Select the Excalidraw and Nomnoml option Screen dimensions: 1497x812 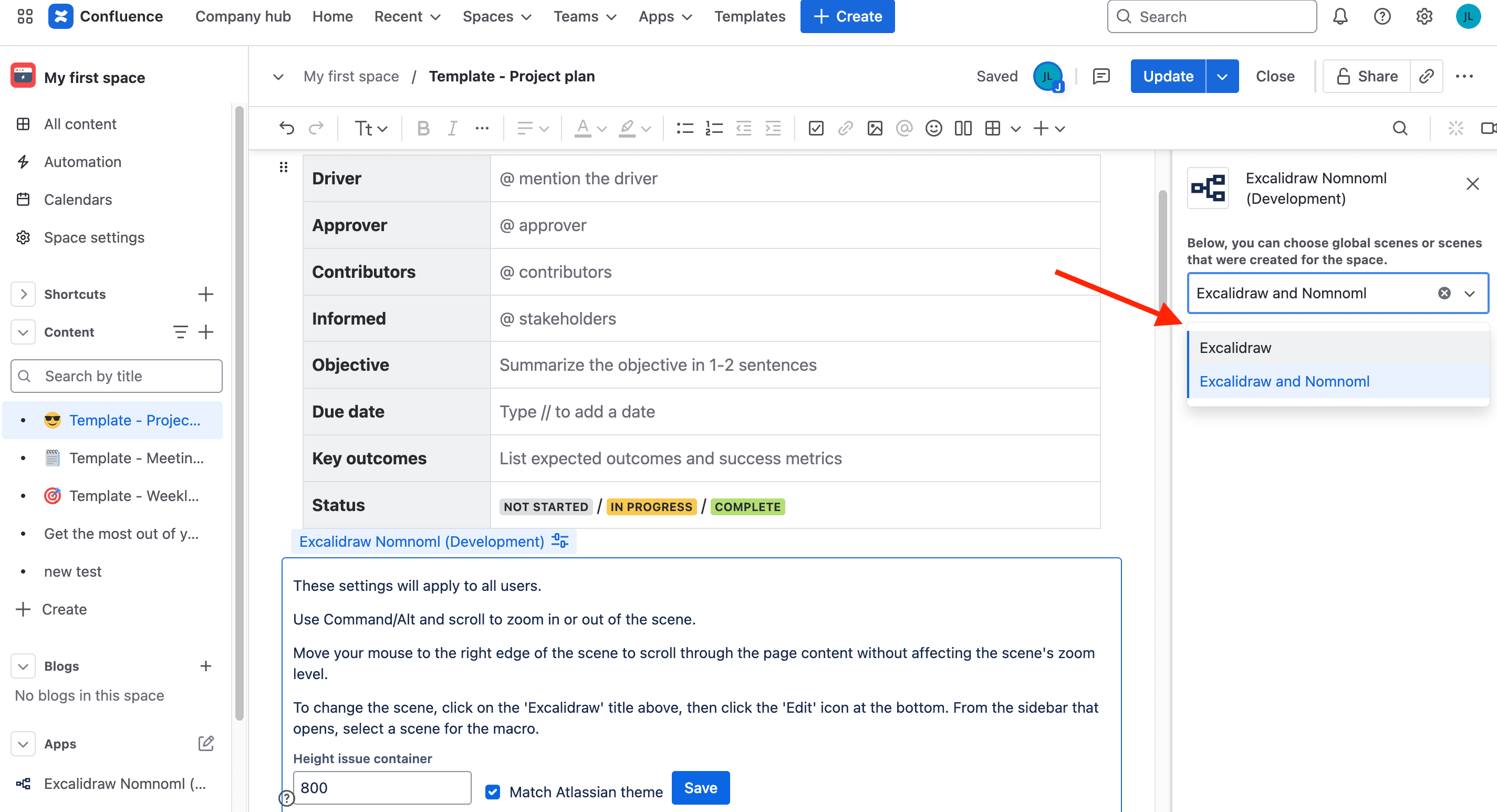[1338, 381]
